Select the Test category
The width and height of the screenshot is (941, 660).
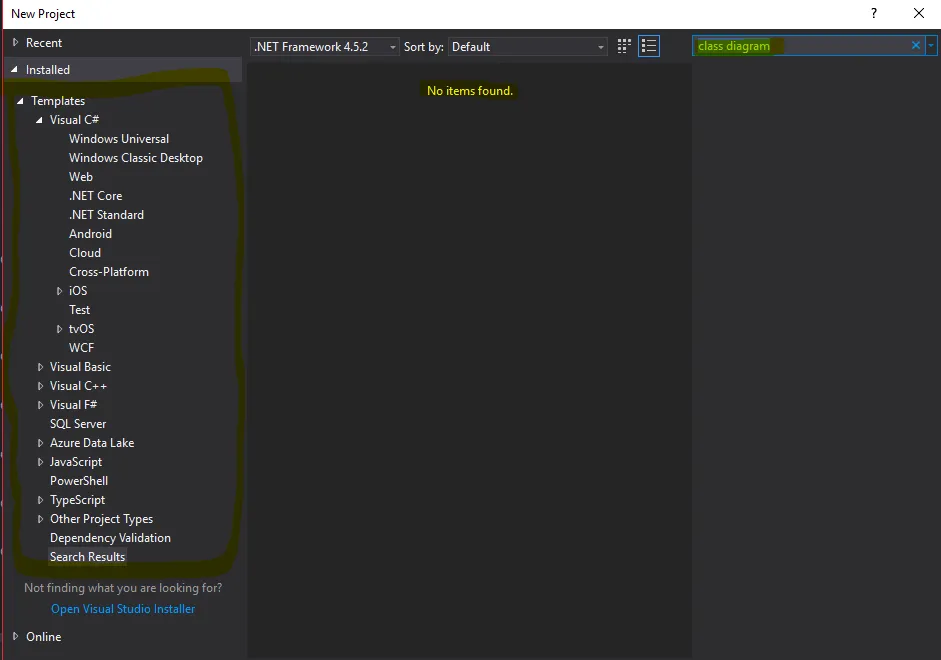[x=79, y=310]
